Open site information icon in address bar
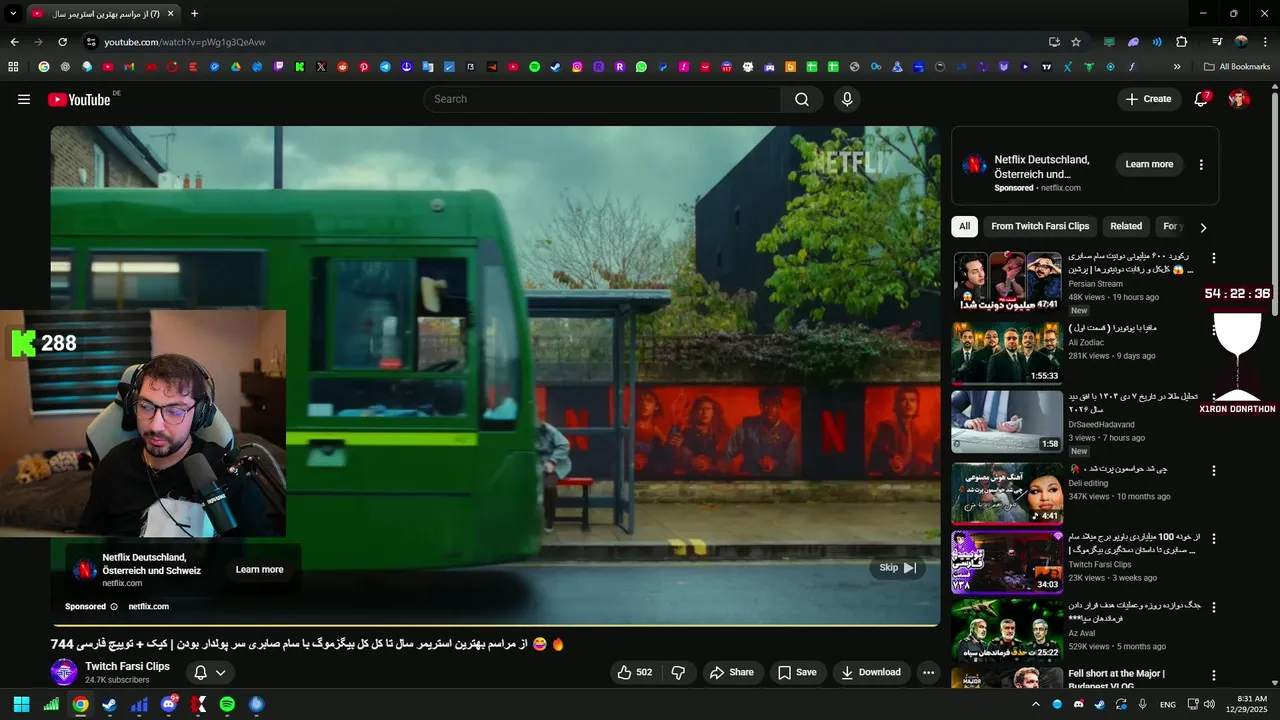The width and height of the screenshot is (1280, 720). (x=91, y=42)
